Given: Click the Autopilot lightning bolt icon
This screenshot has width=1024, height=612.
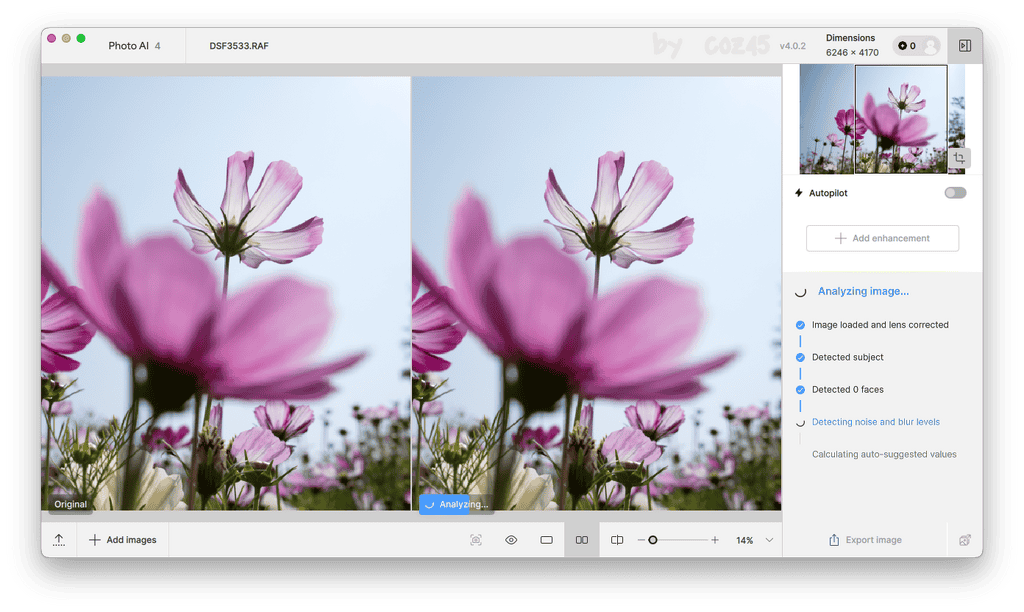Looking at the screenshot, I should pyautogui.click(x=799, y=193).
